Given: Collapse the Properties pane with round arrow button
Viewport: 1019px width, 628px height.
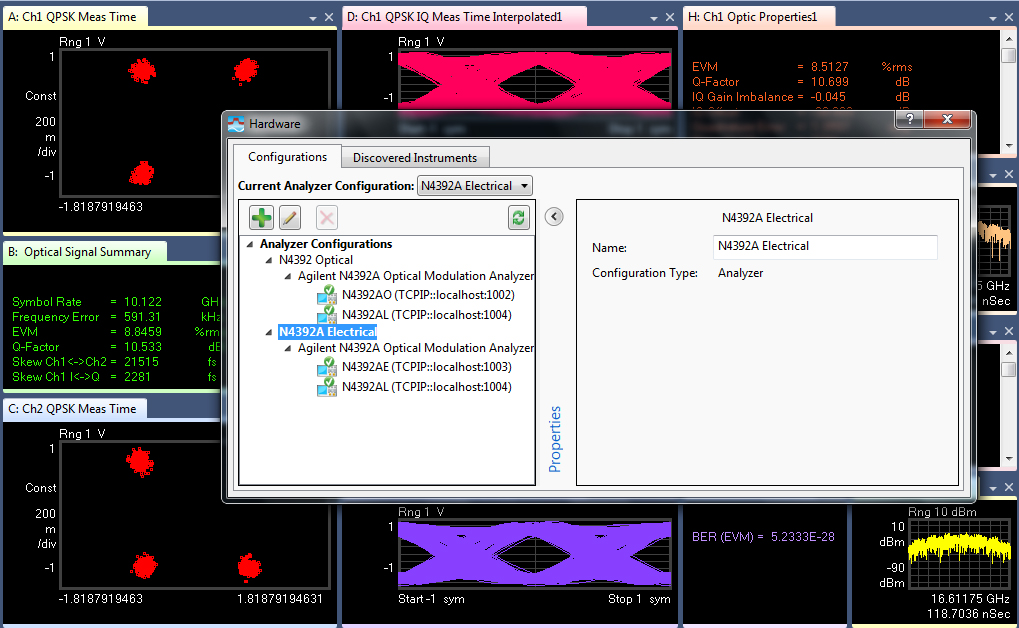Looking at the screenshot, I should [x=554, y=216].
